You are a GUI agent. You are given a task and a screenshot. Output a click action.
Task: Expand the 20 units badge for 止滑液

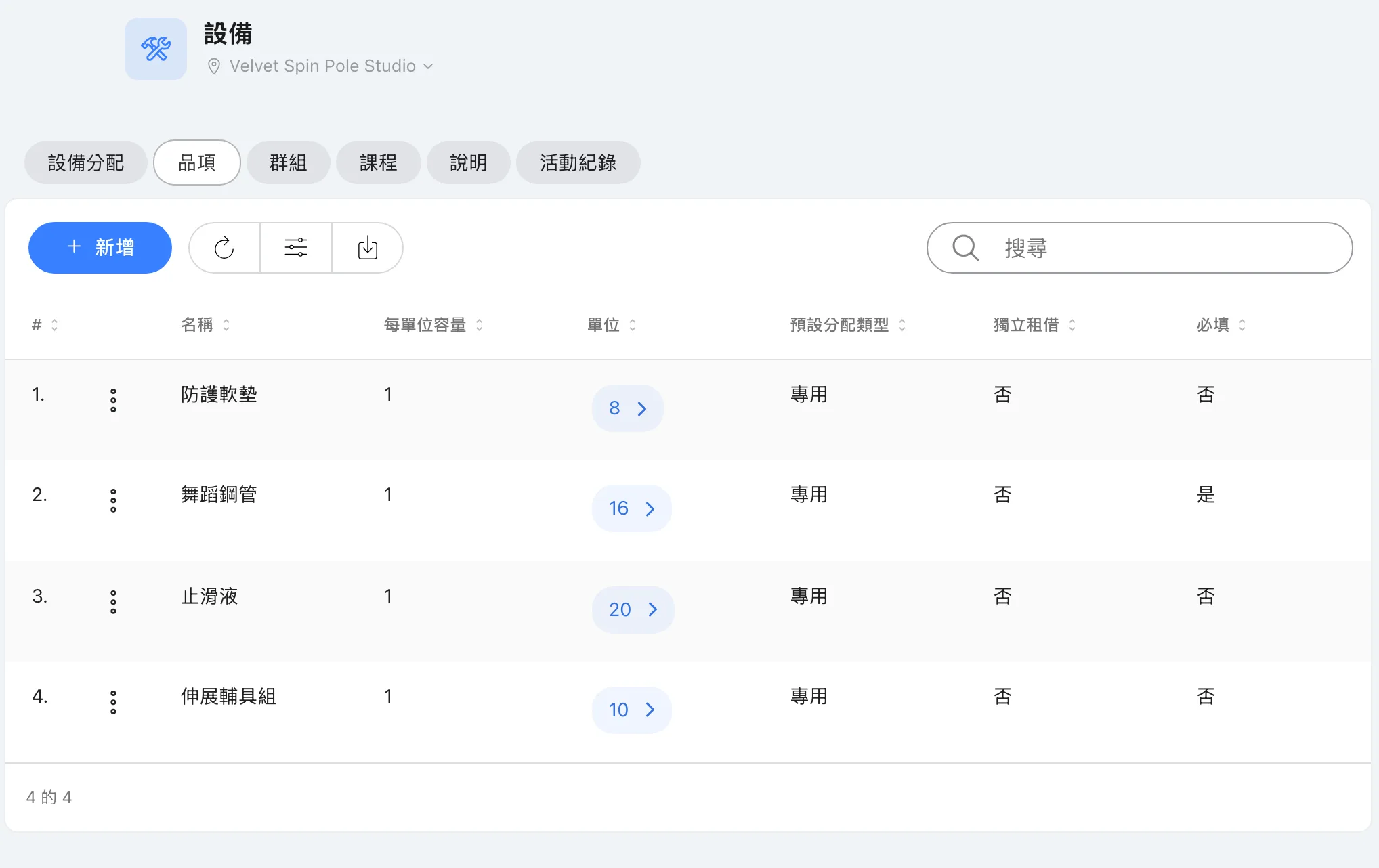tap(633, 610)
